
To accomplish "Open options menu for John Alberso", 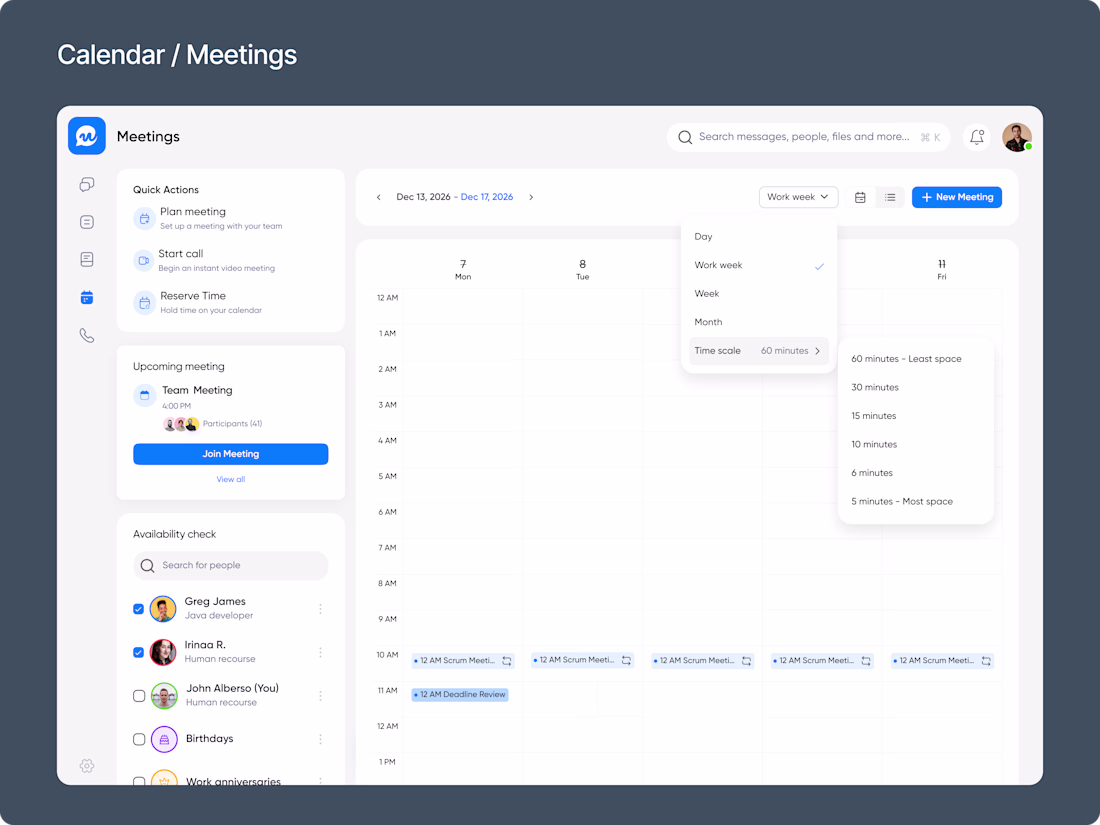I will pos(321,696).
